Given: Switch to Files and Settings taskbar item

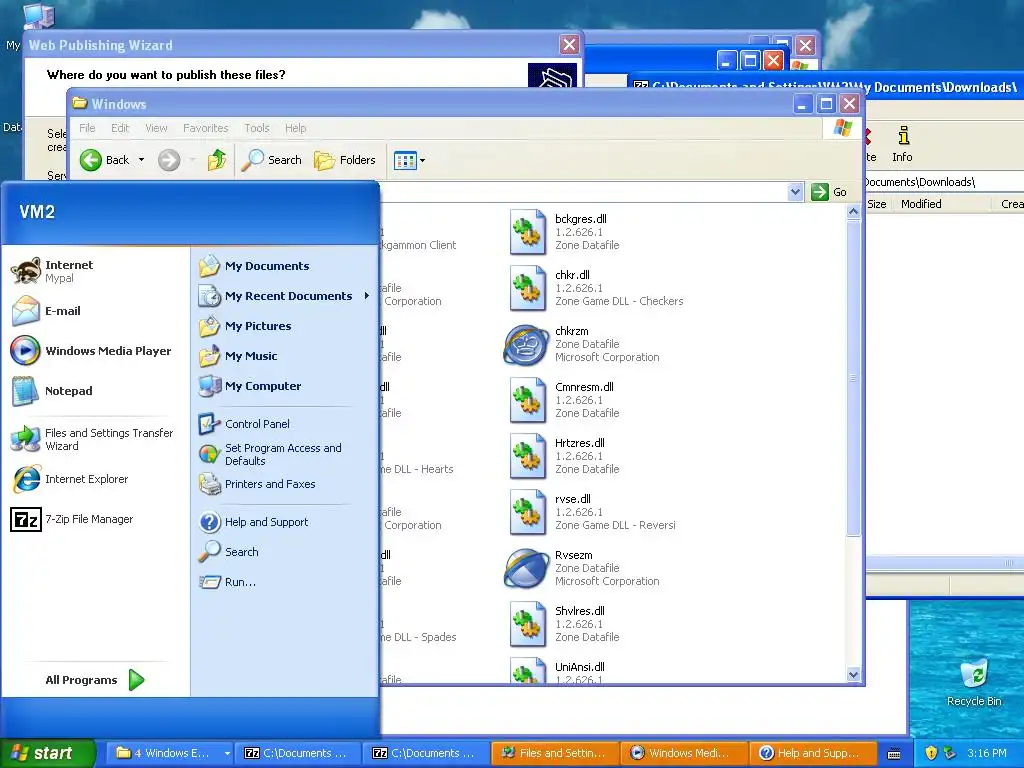Looking at the screenshot, I should click(554, 753).
